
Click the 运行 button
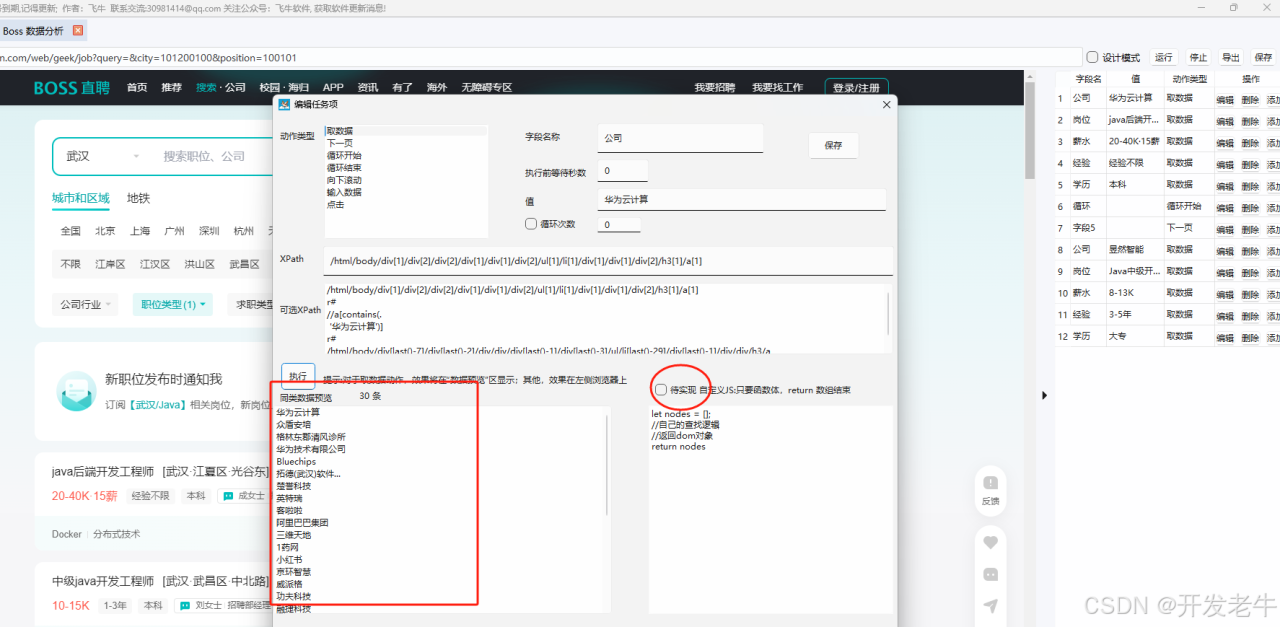pos(1163,57)
